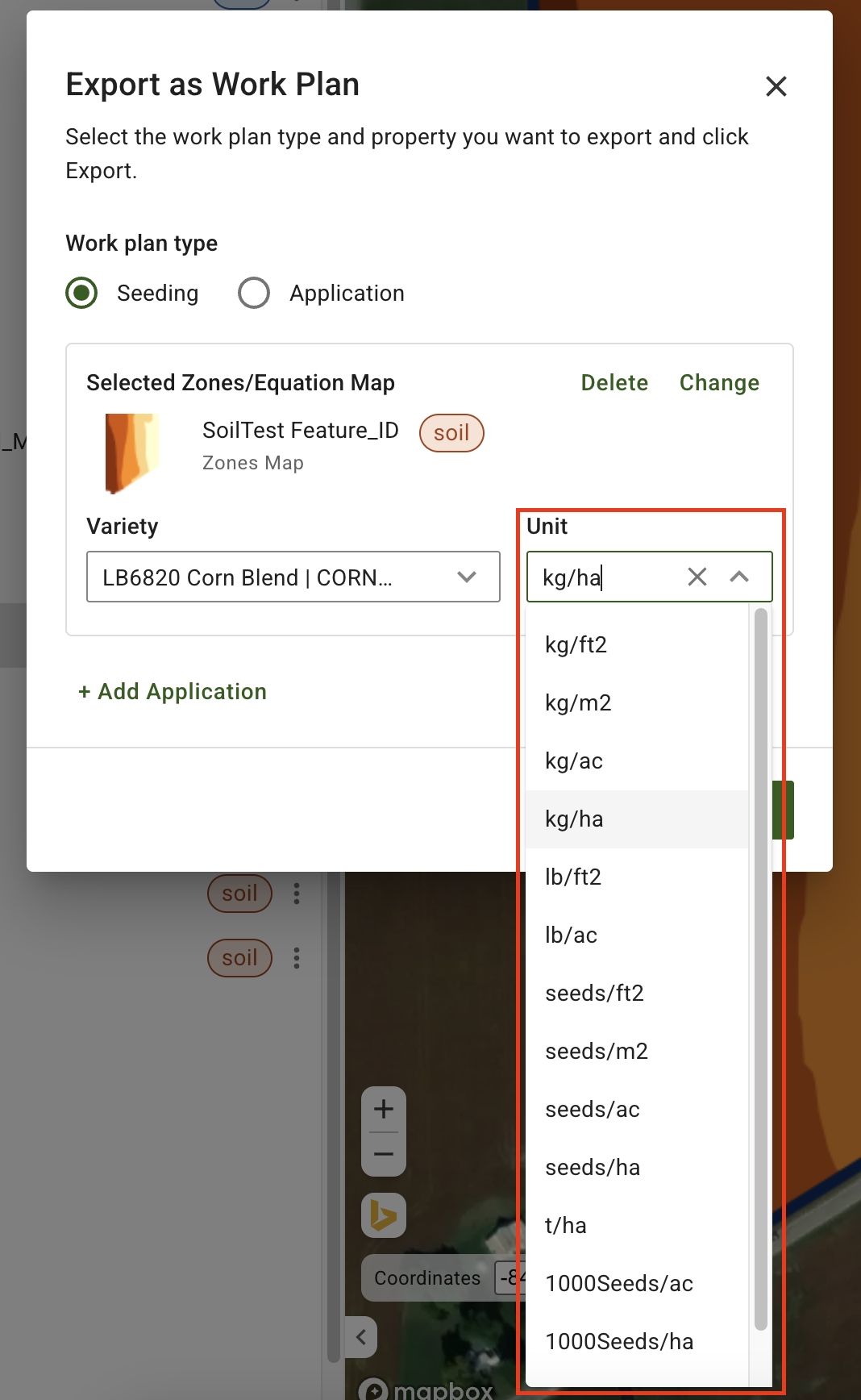Click the unit list scrollbar
This screenshot has width=861, height=1400.
pyautogui.click(x=760, y=968)
